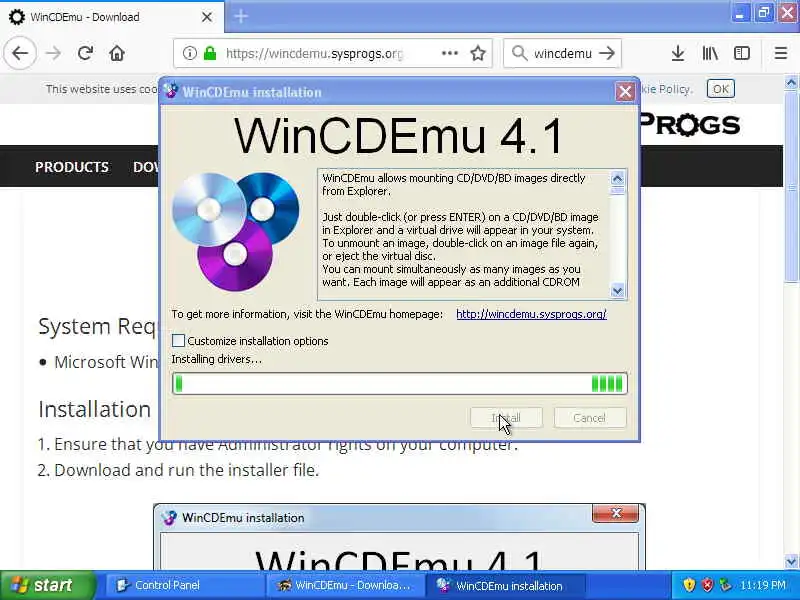Click 'Installing drivers...' status text
The height and width of the screenshot is (600, 800).
[216, 359]
